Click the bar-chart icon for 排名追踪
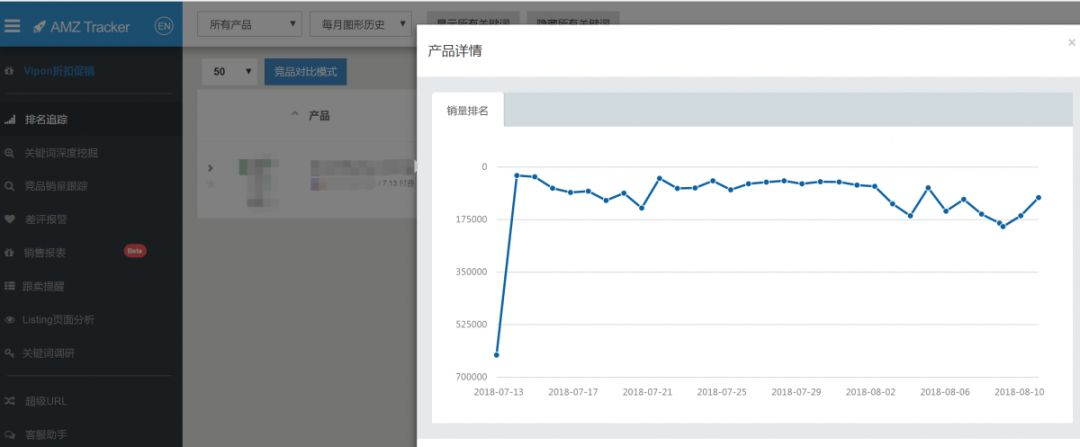 10,120
